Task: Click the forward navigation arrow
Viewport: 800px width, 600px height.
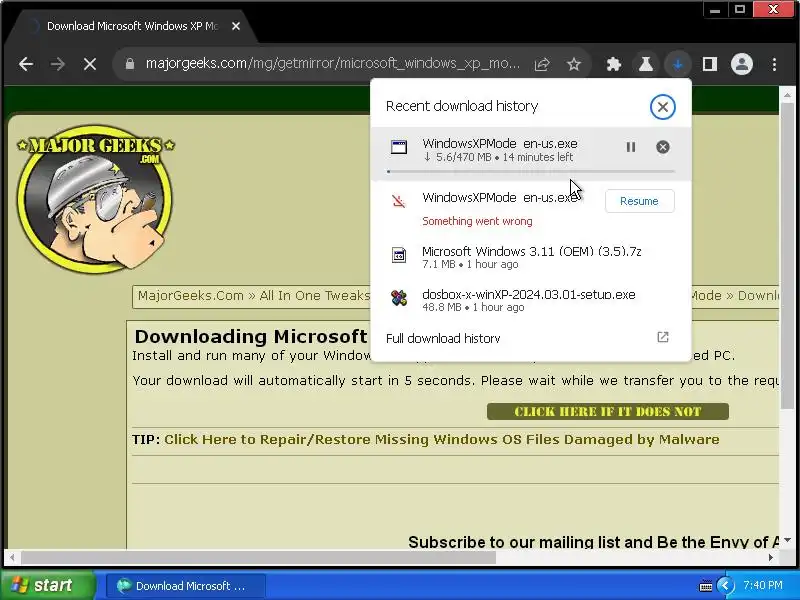Action: coord(58,64)
